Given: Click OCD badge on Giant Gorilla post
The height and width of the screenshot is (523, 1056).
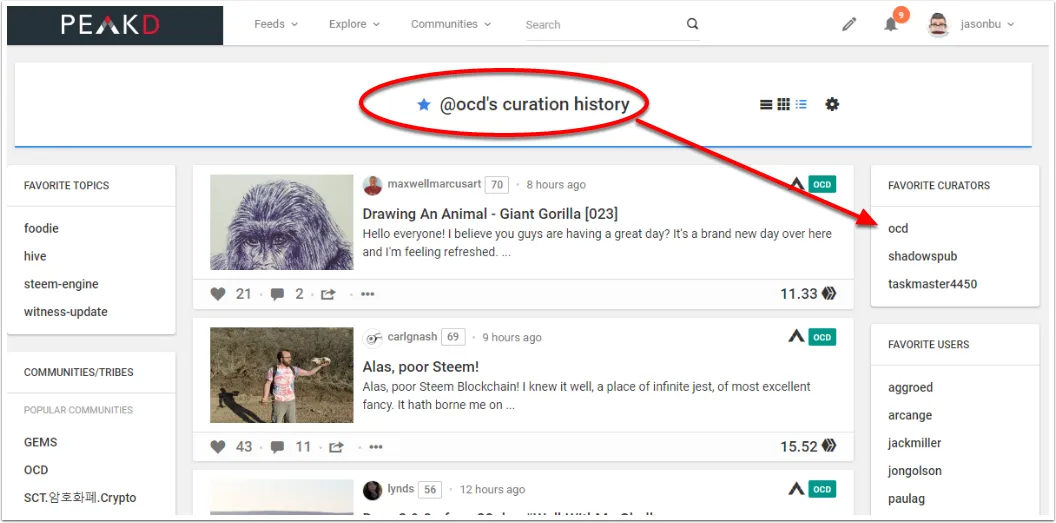Looking at the screenshot, I should point(822,184).
